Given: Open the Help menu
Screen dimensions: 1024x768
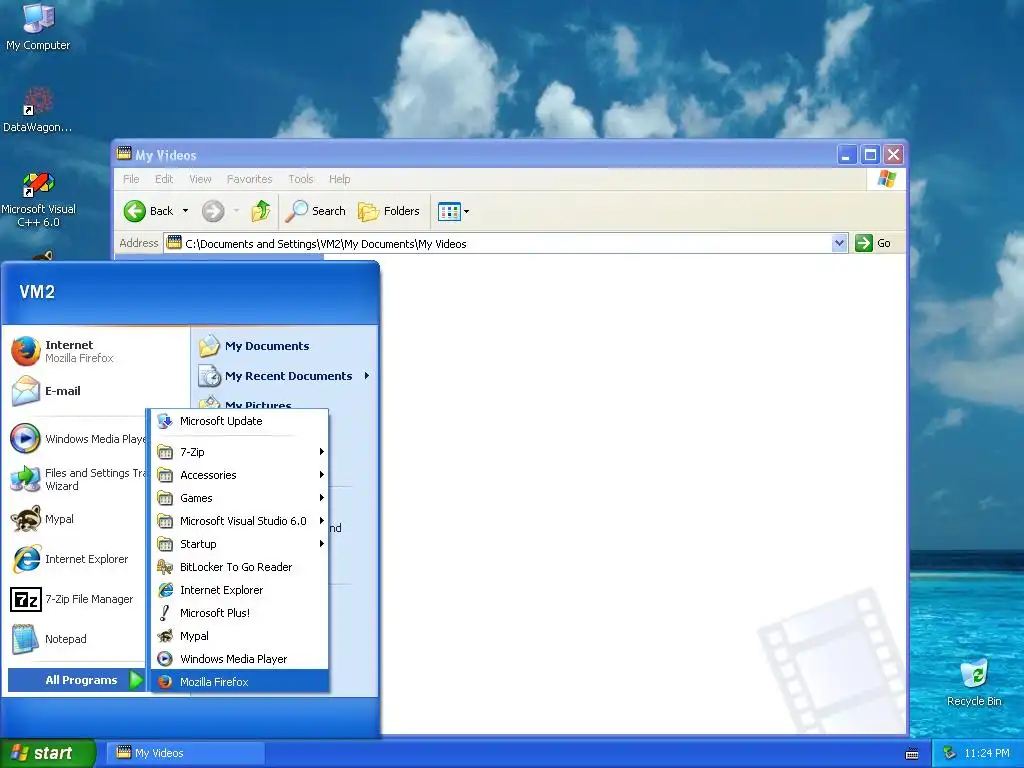Looking at the screenshot, I should pyautogui.click(x=339, y=179).
